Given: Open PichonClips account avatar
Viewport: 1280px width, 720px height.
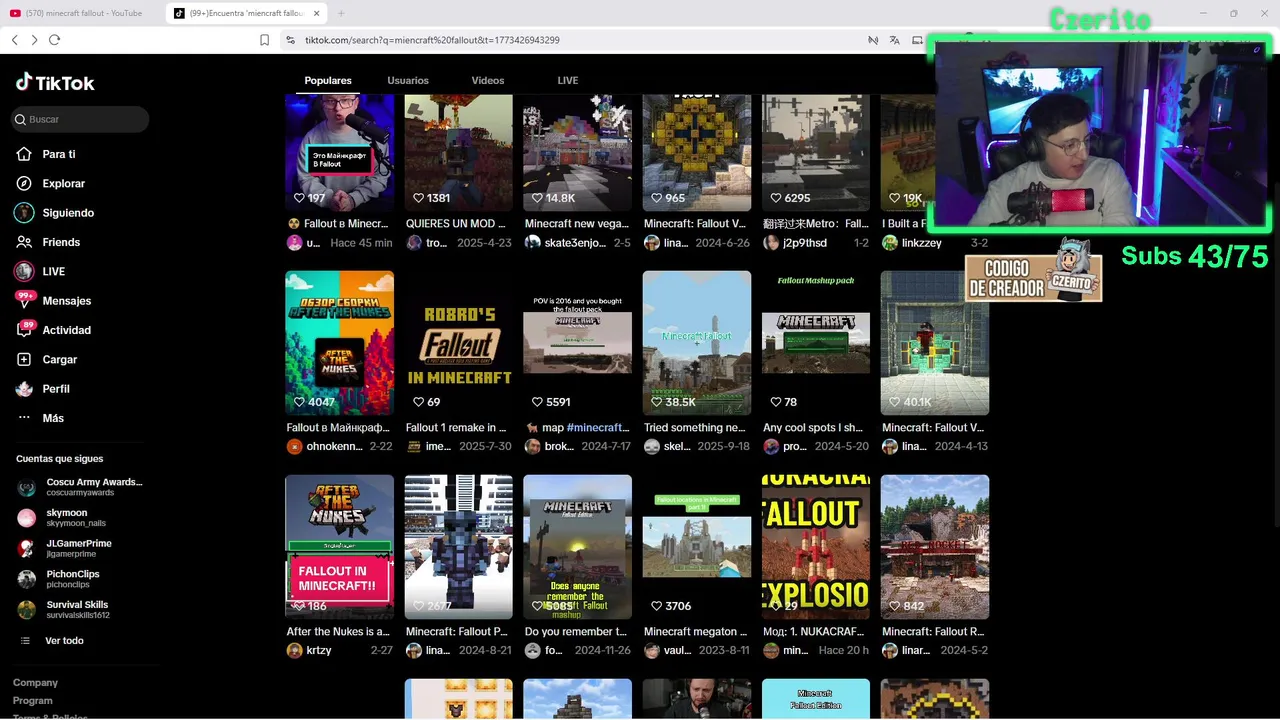Looking at the screenshot, I should click(27, 579).
